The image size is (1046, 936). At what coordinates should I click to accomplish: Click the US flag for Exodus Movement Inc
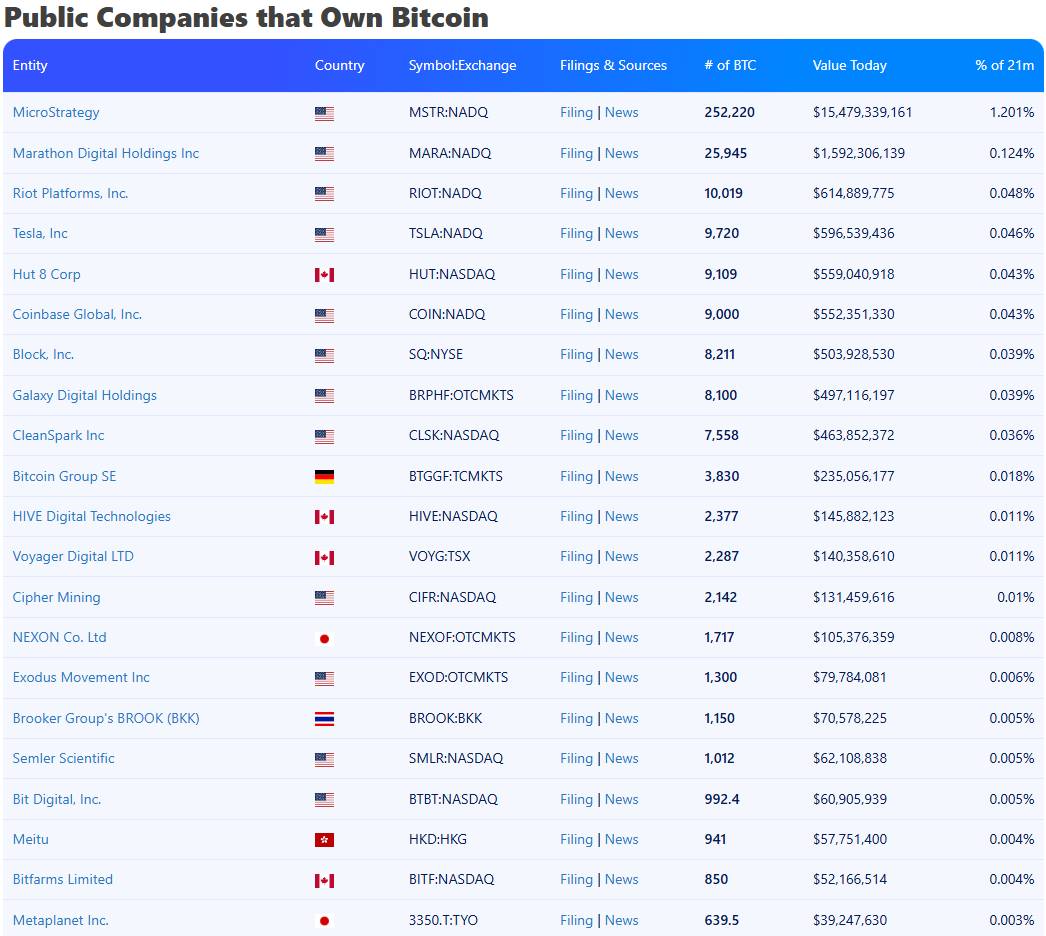pyautogui.click(x=324, y=678)
